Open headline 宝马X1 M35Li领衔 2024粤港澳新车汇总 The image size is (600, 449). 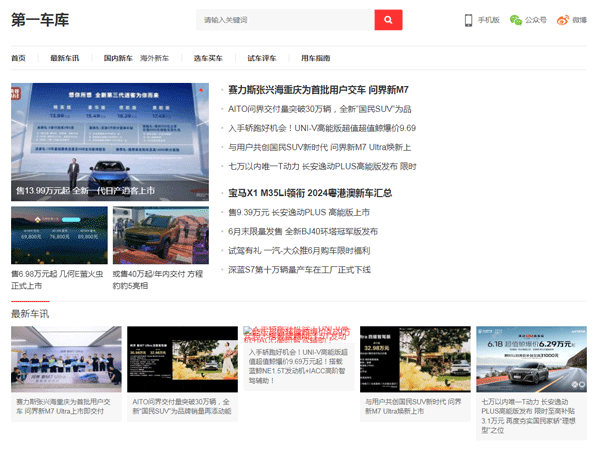tap(310, 193)
